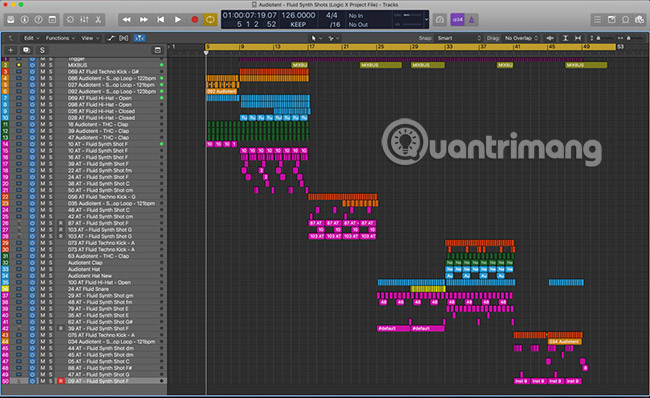Screen dimensions: 650x398
Task: Open the media Browsers icon
Action: pyautogui.click(x=639, y=19)
